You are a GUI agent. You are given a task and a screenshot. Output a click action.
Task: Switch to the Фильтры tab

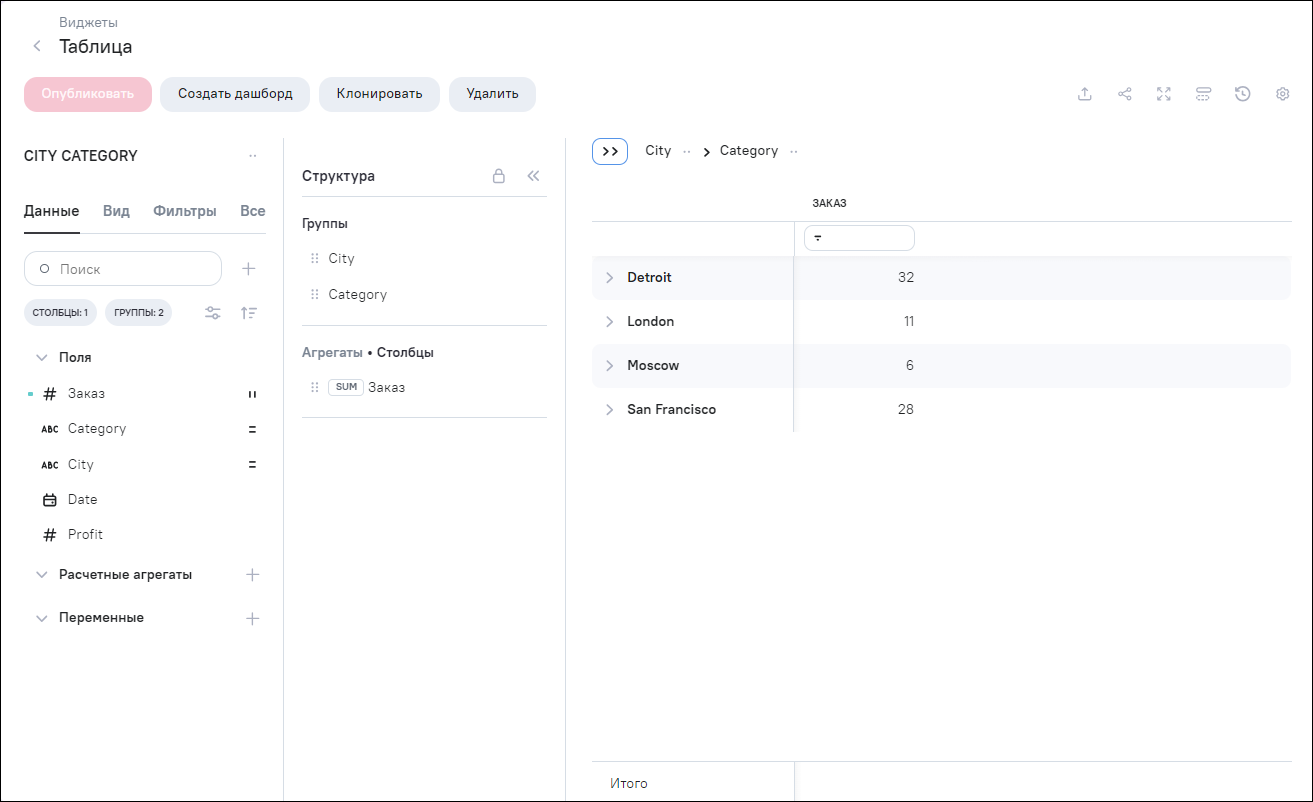tap(185, 211)
